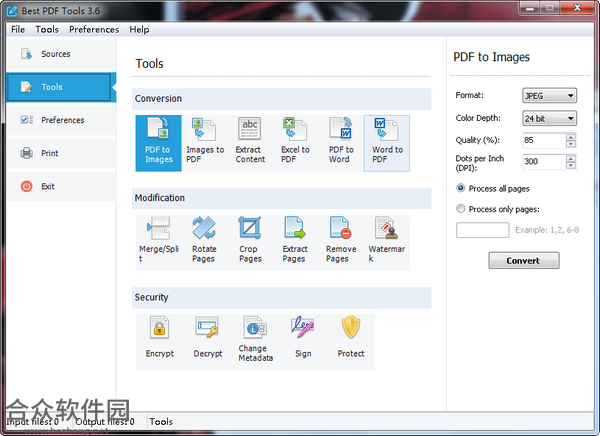Screen dimensions: 600x436
Task: Open Preferences from the sidebar
Action: tap(61, 120)
